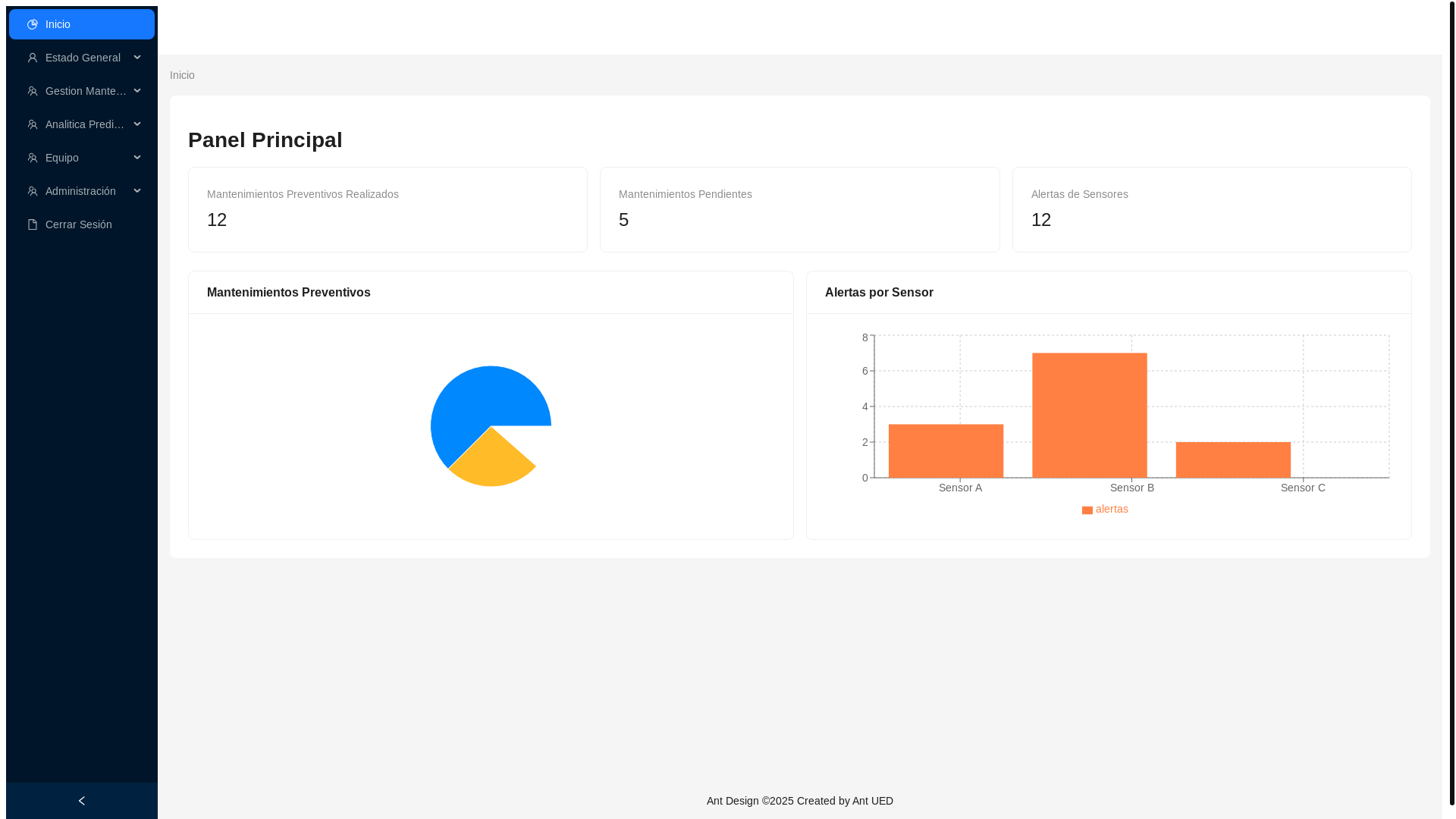Click the alertas legend label
Image resolution: width=1456 pixels, height=819 pixels.
click(x=1112, y=509)
